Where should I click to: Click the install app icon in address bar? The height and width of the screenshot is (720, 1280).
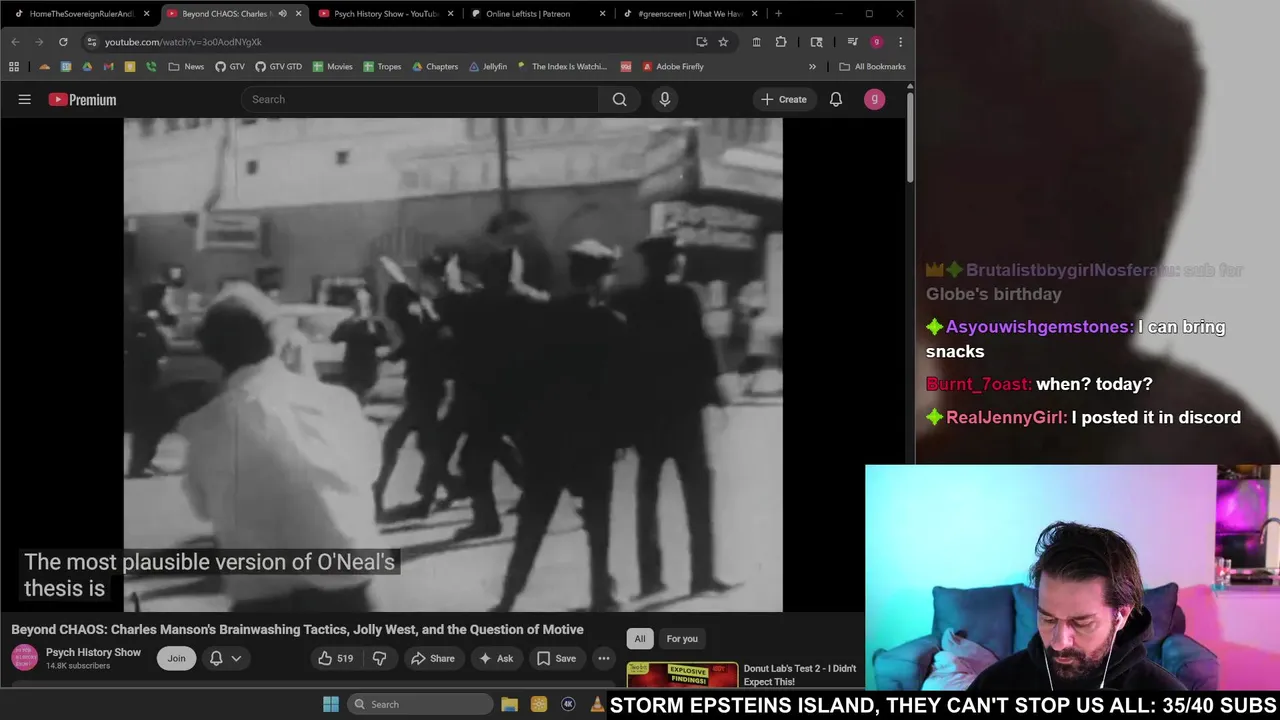point(701,42)
